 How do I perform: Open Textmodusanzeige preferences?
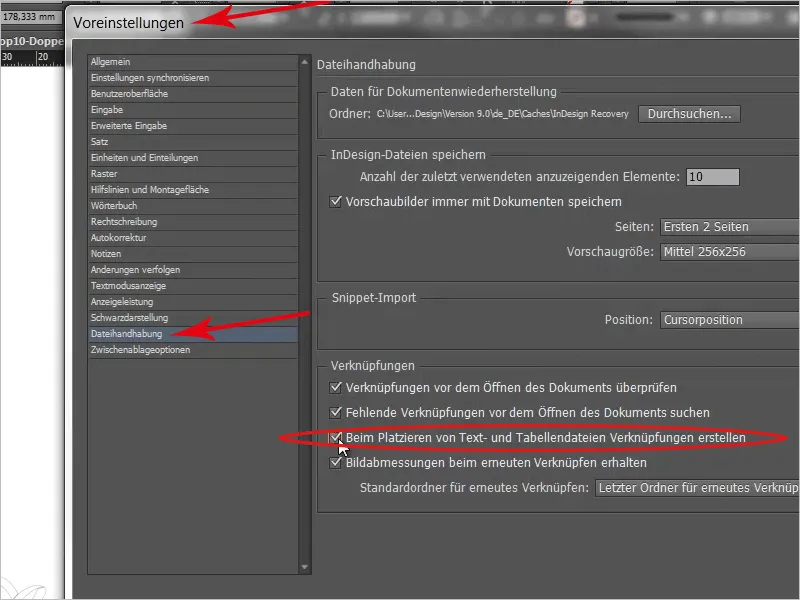(x=193, y=286)
